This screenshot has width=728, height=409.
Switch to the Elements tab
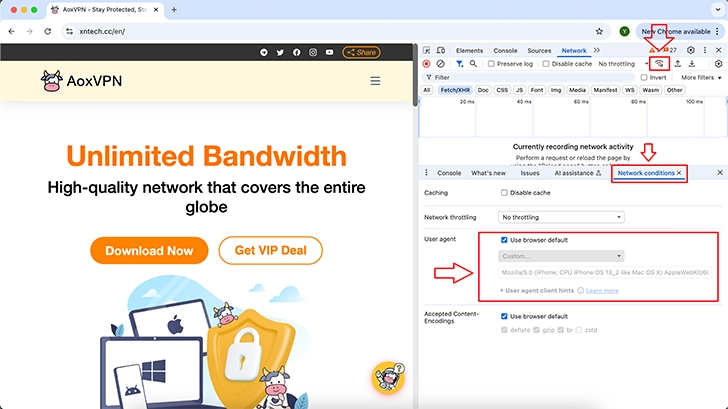(469, 51)
